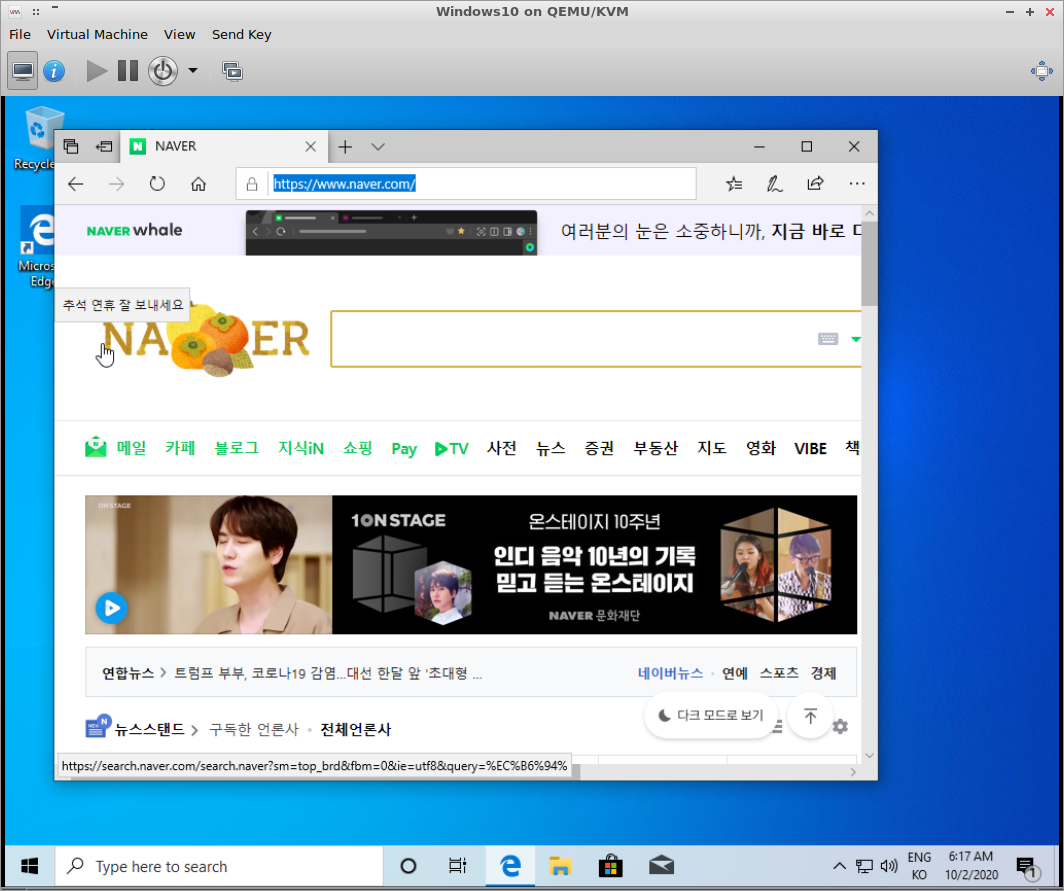Click the Run virtual machine play icon
1064x891 pixels.
pos(96,71)
